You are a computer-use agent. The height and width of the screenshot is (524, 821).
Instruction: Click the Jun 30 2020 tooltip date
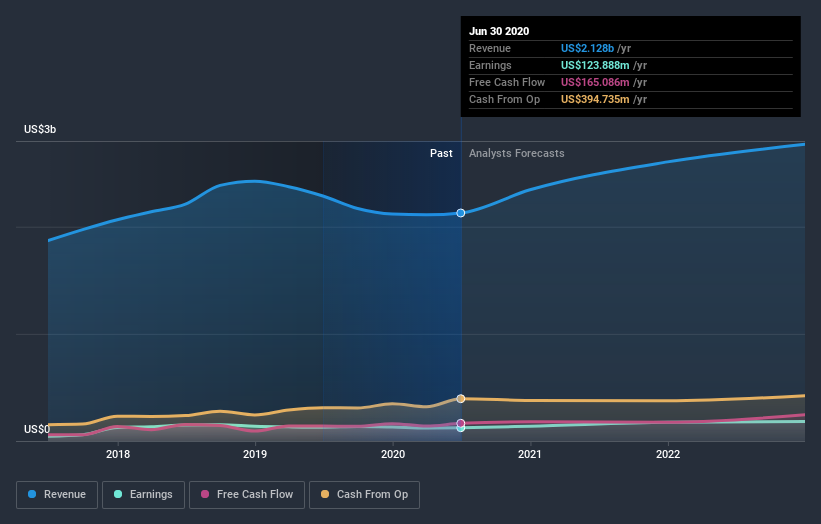tap(499, 31)
